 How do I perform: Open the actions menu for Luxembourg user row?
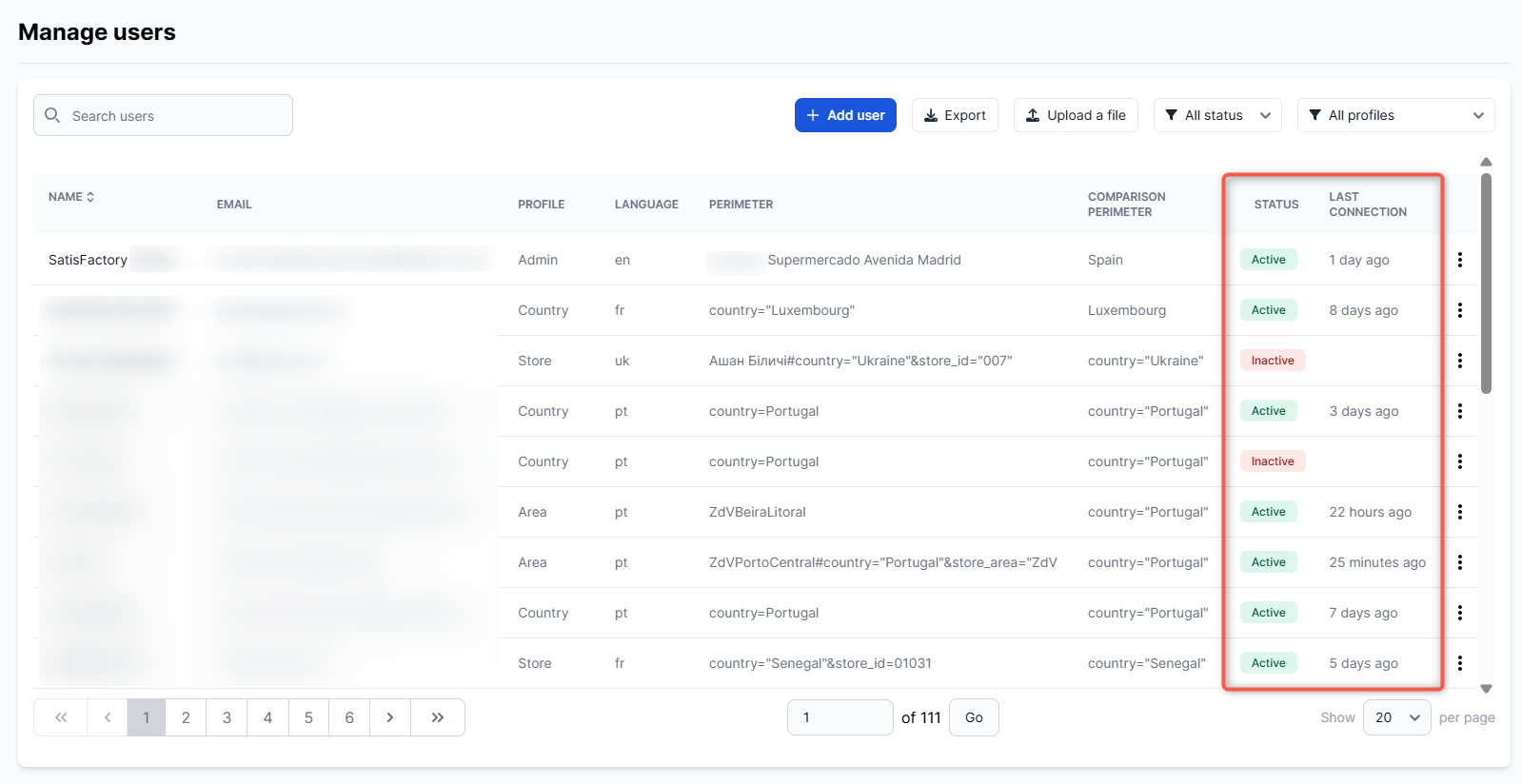coord(1459,310)
